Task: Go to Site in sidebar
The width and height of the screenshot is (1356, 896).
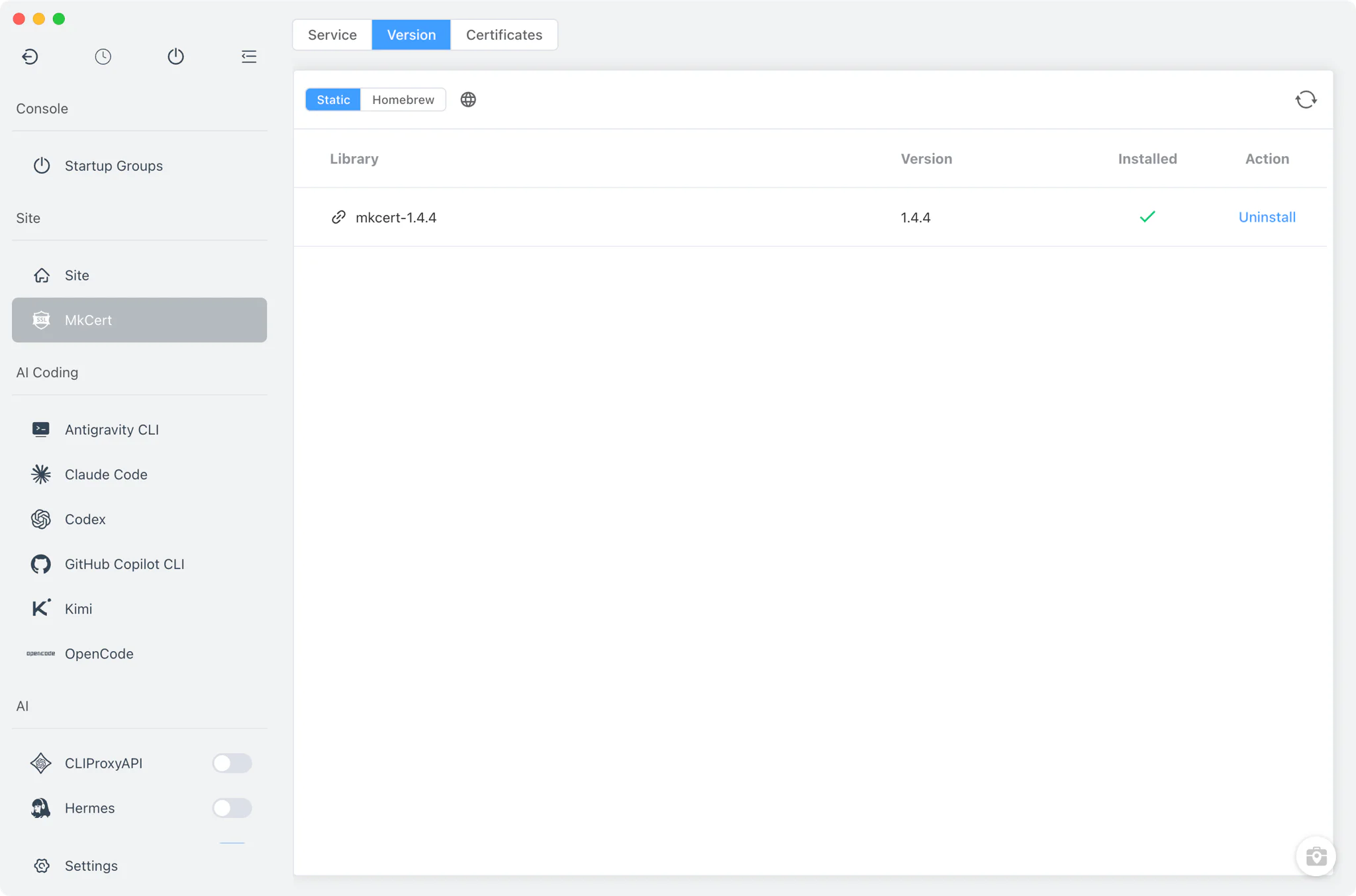Action: pyautogui.click(x=139, y=275)
